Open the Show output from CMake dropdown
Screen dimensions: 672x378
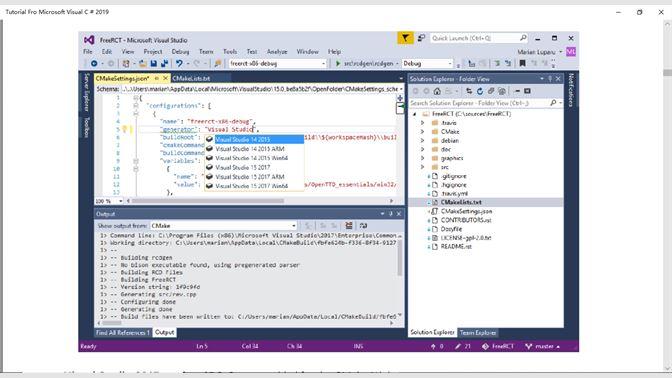pos(223,225)
